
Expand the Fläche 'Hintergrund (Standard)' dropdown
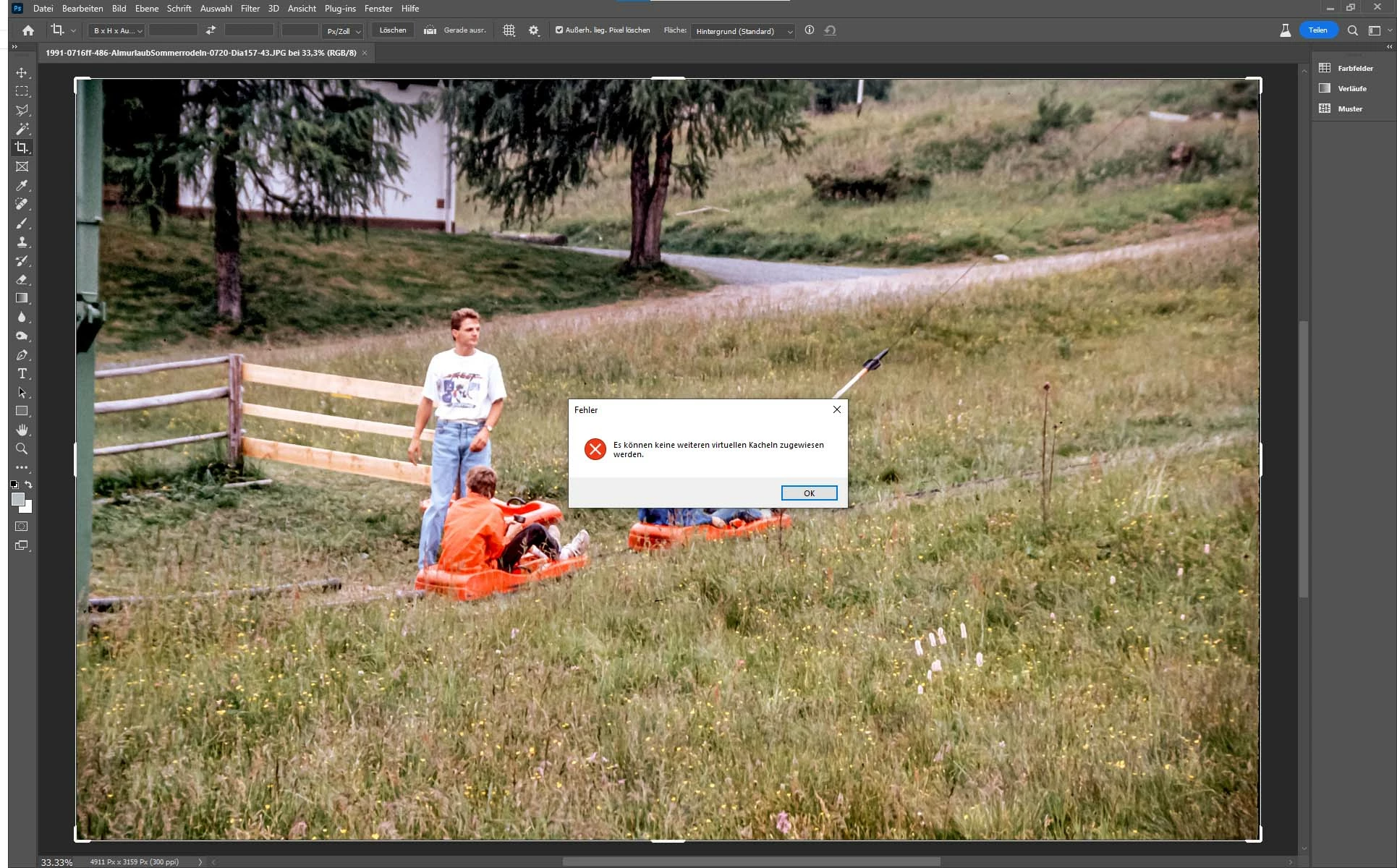[x=743, y=31]
